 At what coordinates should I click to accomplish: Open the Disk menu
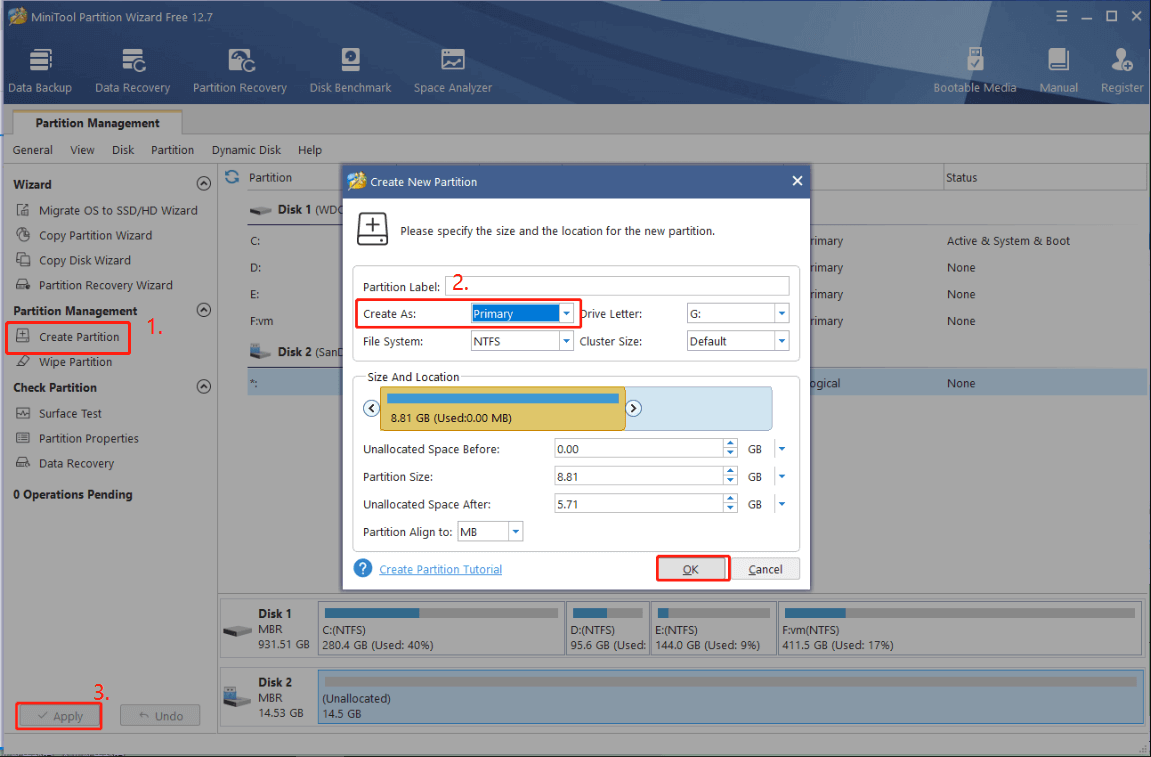pyautogui.click(x=123, y=150)
